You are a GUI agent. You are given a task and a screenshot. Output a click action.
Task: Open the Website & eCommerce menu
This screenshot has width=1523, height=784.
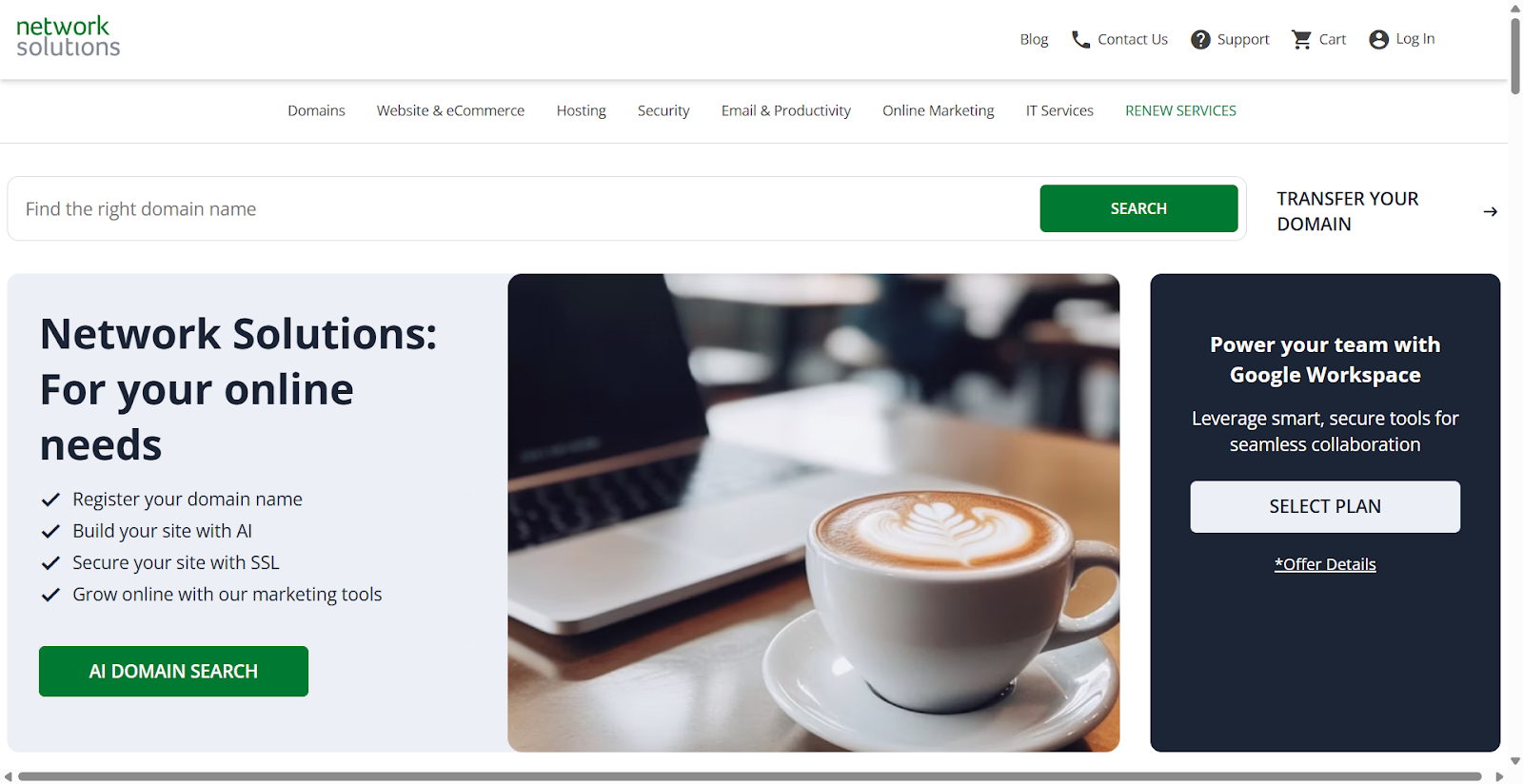click(x=450, y=111)
